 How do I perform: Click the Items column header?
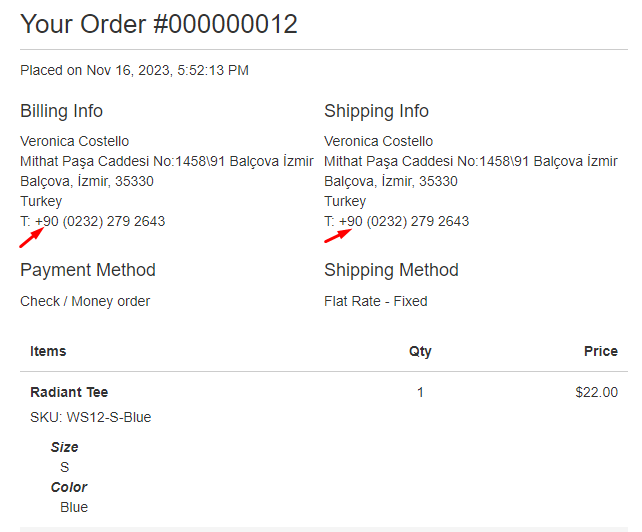point(48,351)
